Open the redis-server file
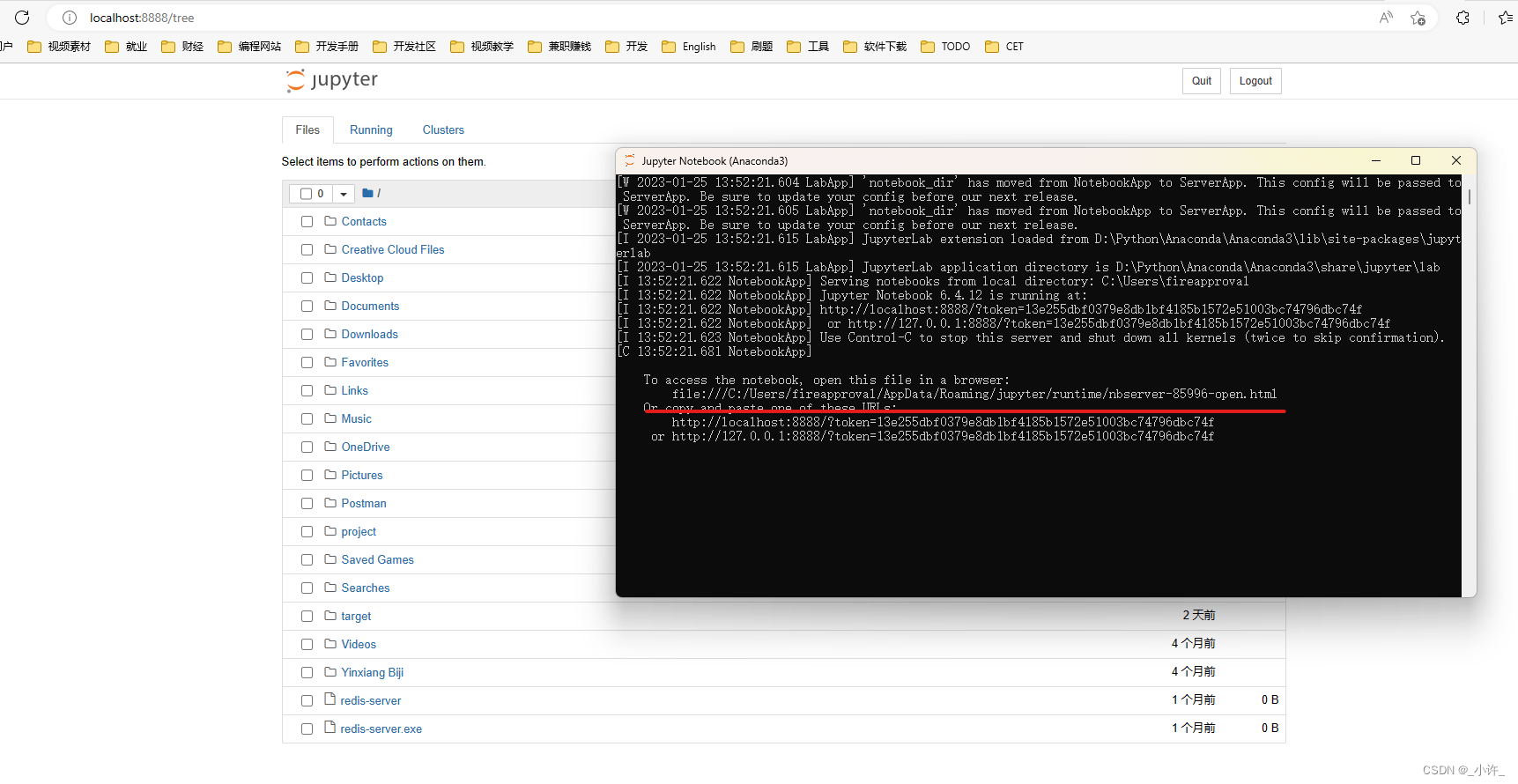Screen dimensions: 1518x784 click(370, 700)
